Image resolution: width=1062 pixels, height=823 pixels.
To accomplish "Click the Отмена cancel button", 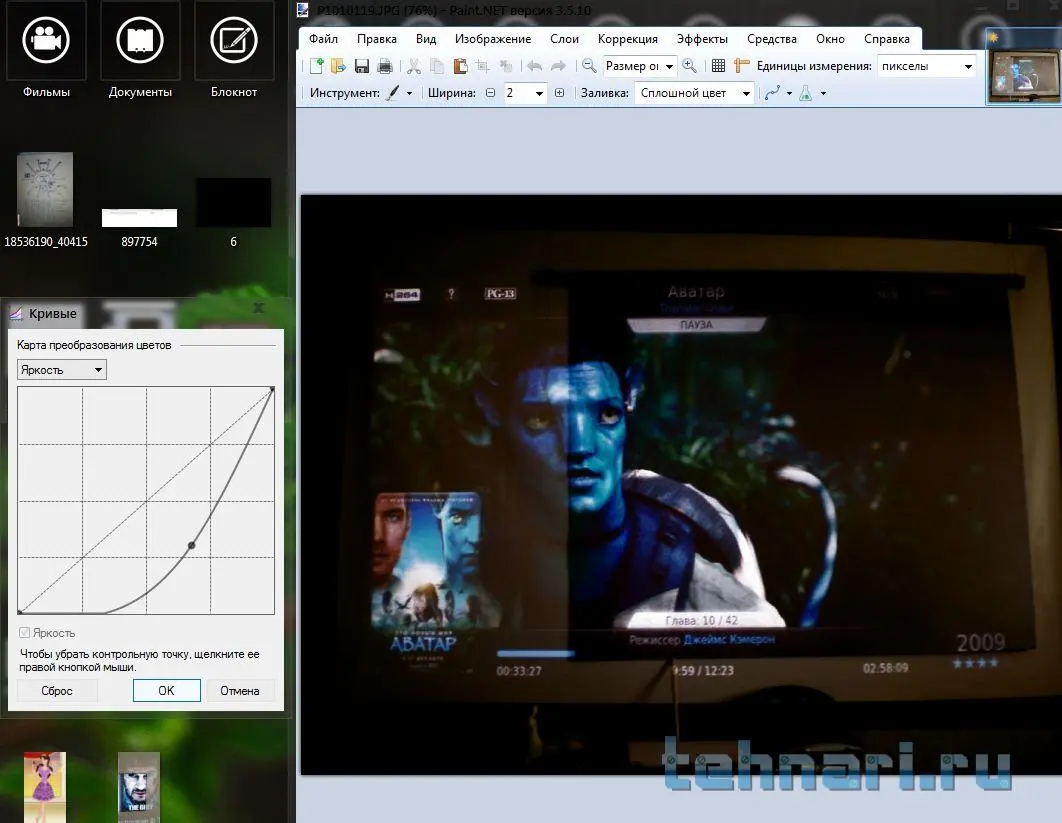I will [x=240, y=691].
